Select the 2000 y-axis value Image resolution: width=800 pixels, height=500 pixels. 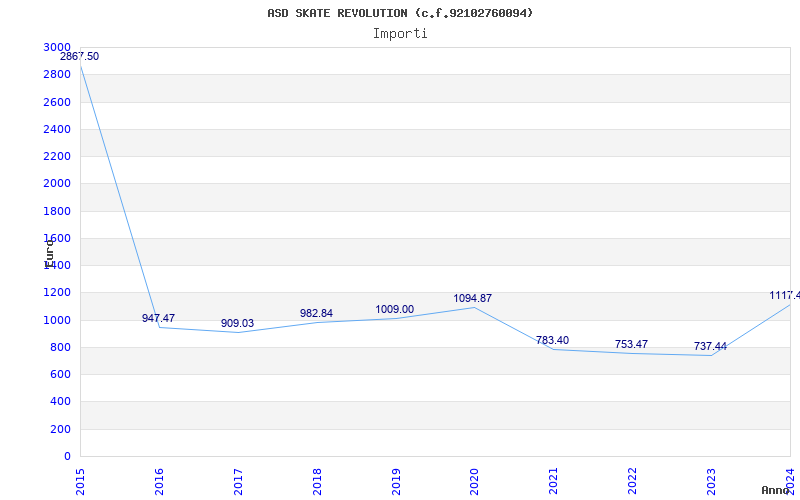point(57,184)
